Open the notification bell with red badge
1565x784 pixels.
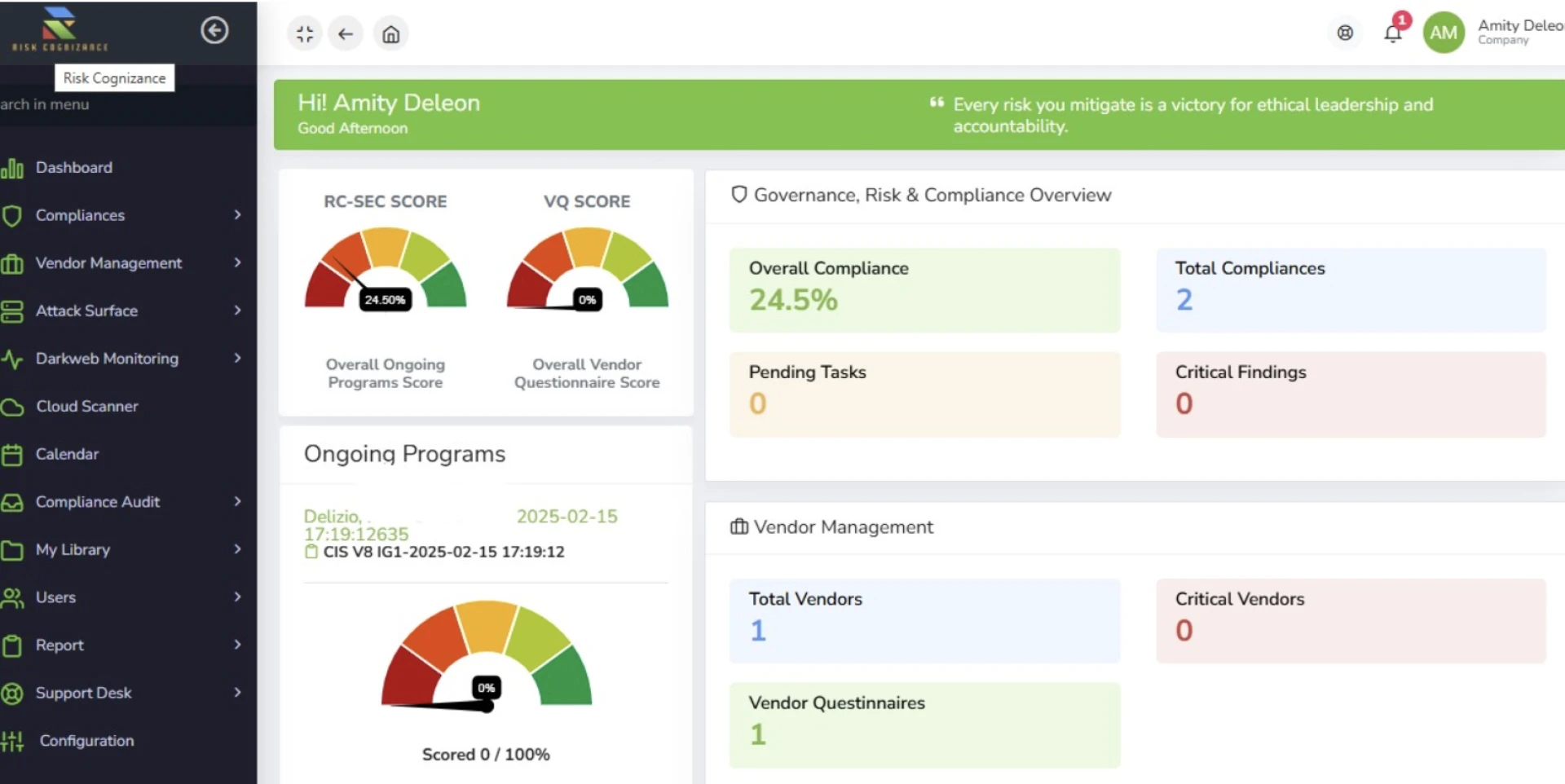pyautogui.click(x=1393, y=33)
